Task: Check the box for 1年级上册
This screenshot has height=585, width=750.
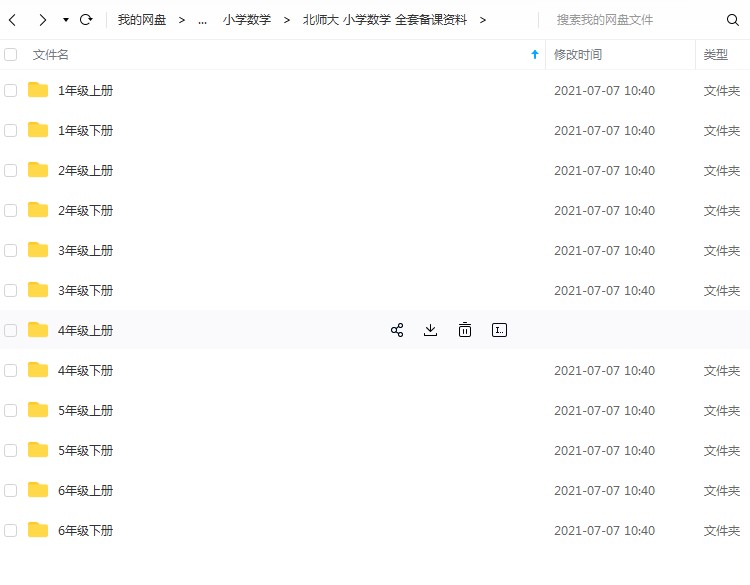Action: pos(11,90)
